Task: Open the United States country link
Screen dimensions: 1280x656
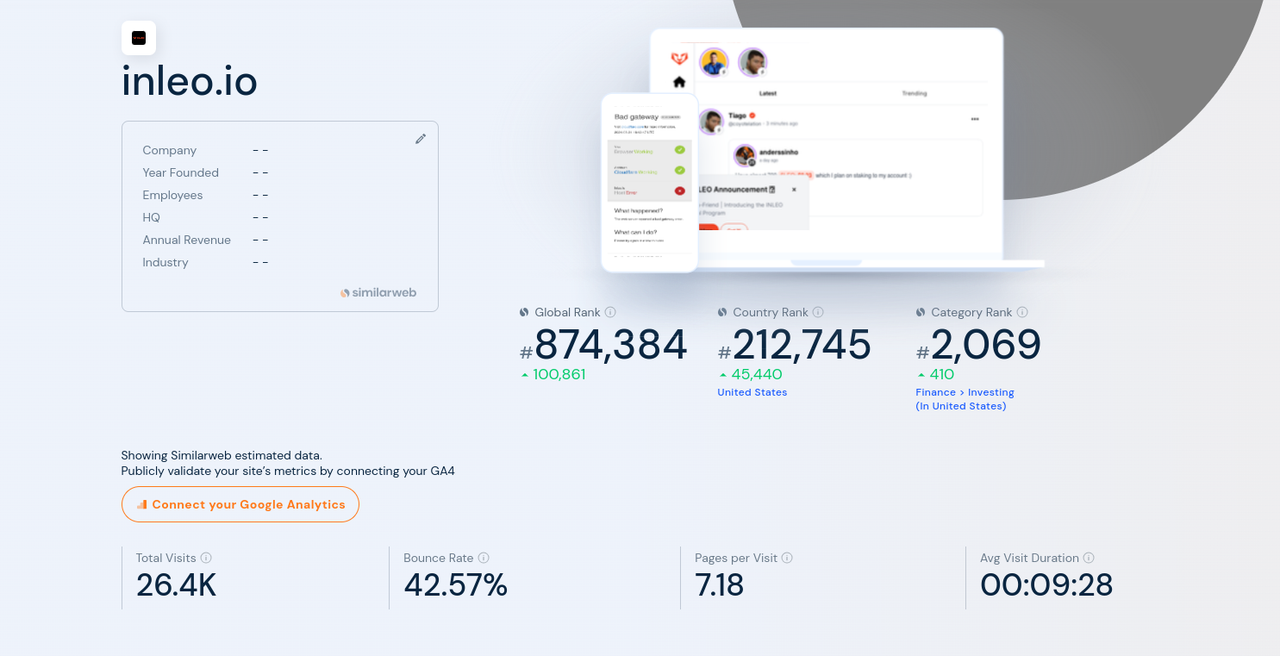Action: (x=752, y=392)
